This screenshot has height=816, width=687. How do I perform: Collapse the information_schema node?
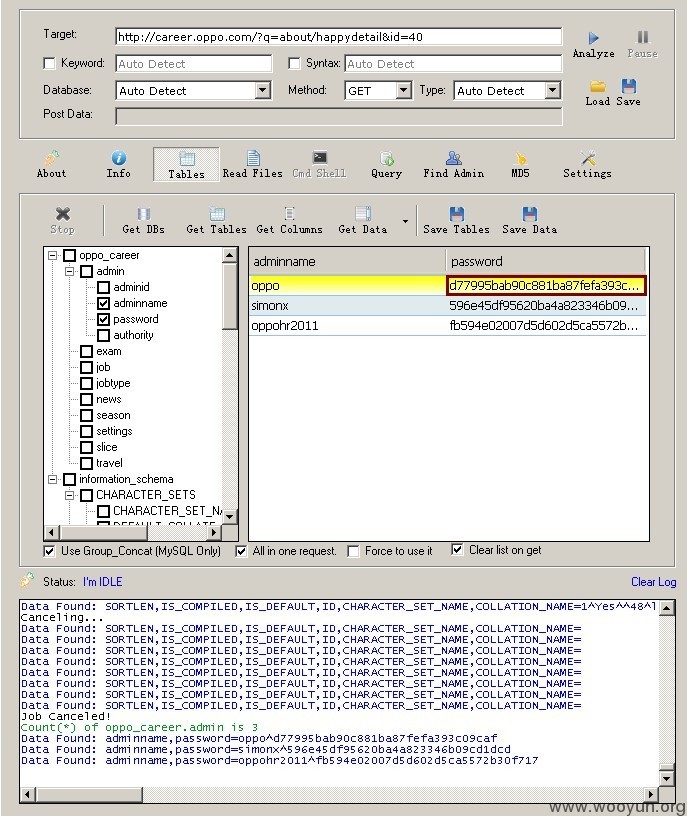tap(53, 479)
